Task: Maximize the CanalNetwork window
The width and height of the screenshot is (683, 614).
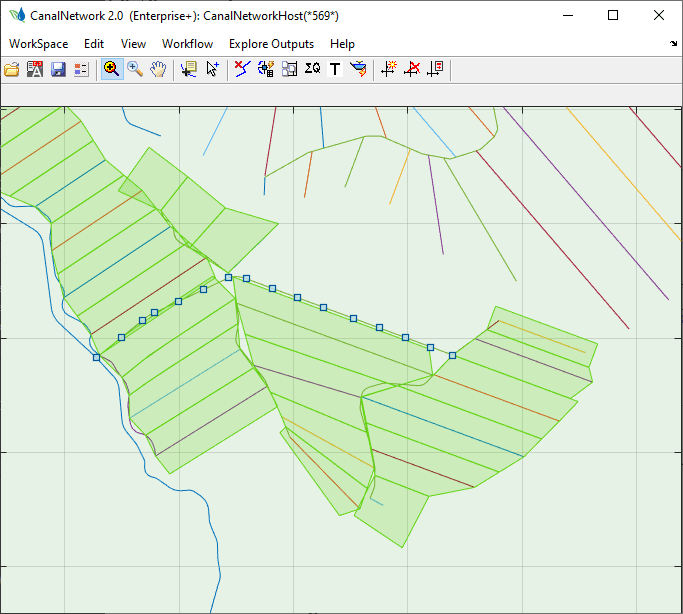Action: pyautogui.click(x=613, y=15)
